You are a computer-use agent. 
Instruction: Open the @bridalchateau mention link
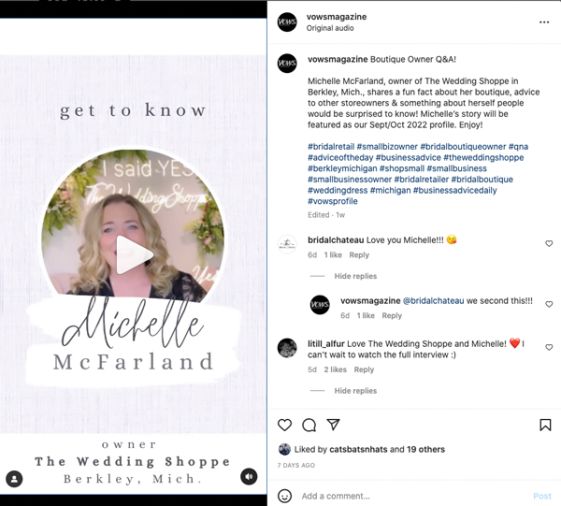pos(433,301)
